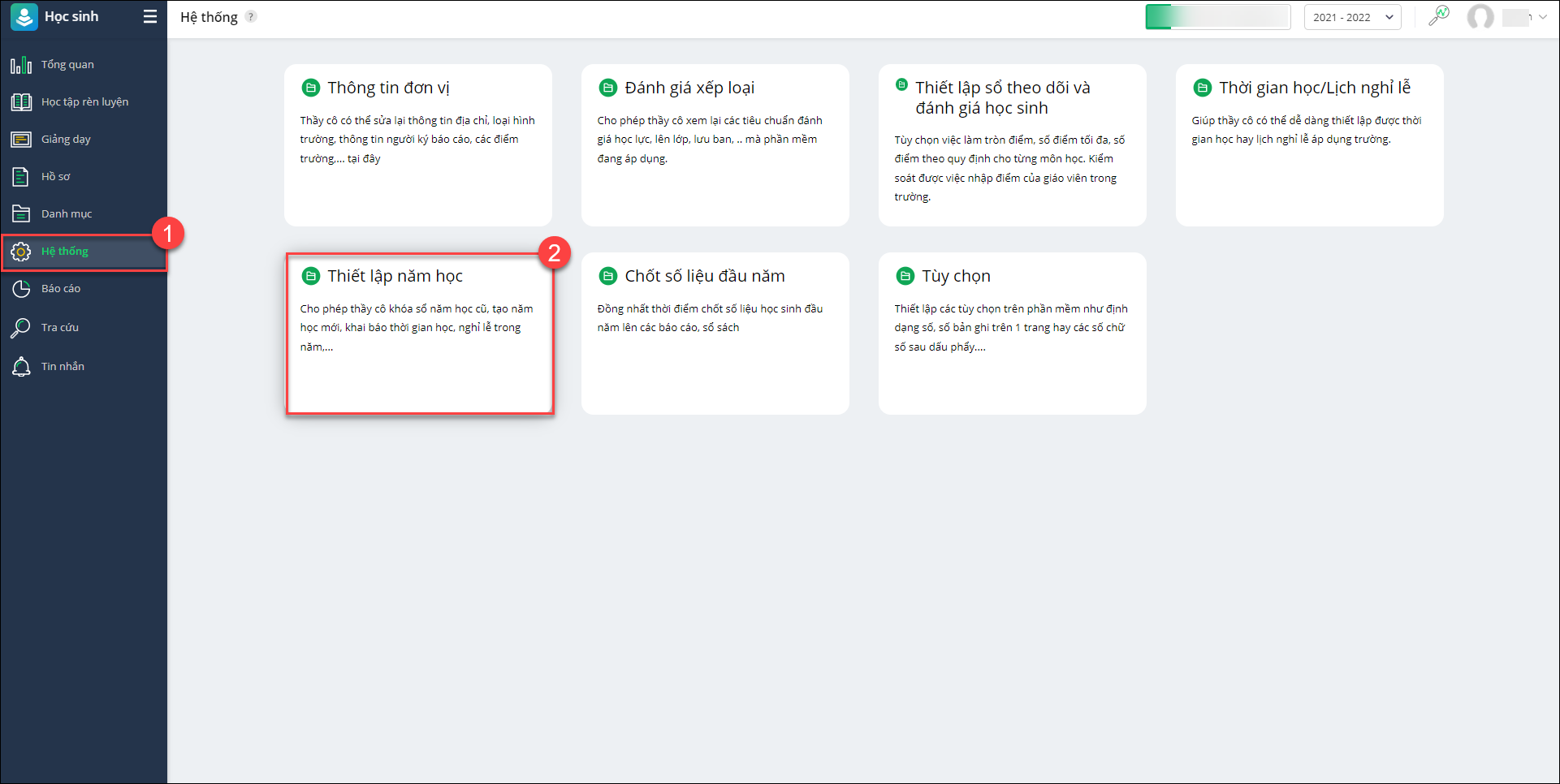The width and height of the screenshot is (1560, 784).
Task: Click the description under Chốt số liệu đầu năm
Action: (x=710, y=318)
